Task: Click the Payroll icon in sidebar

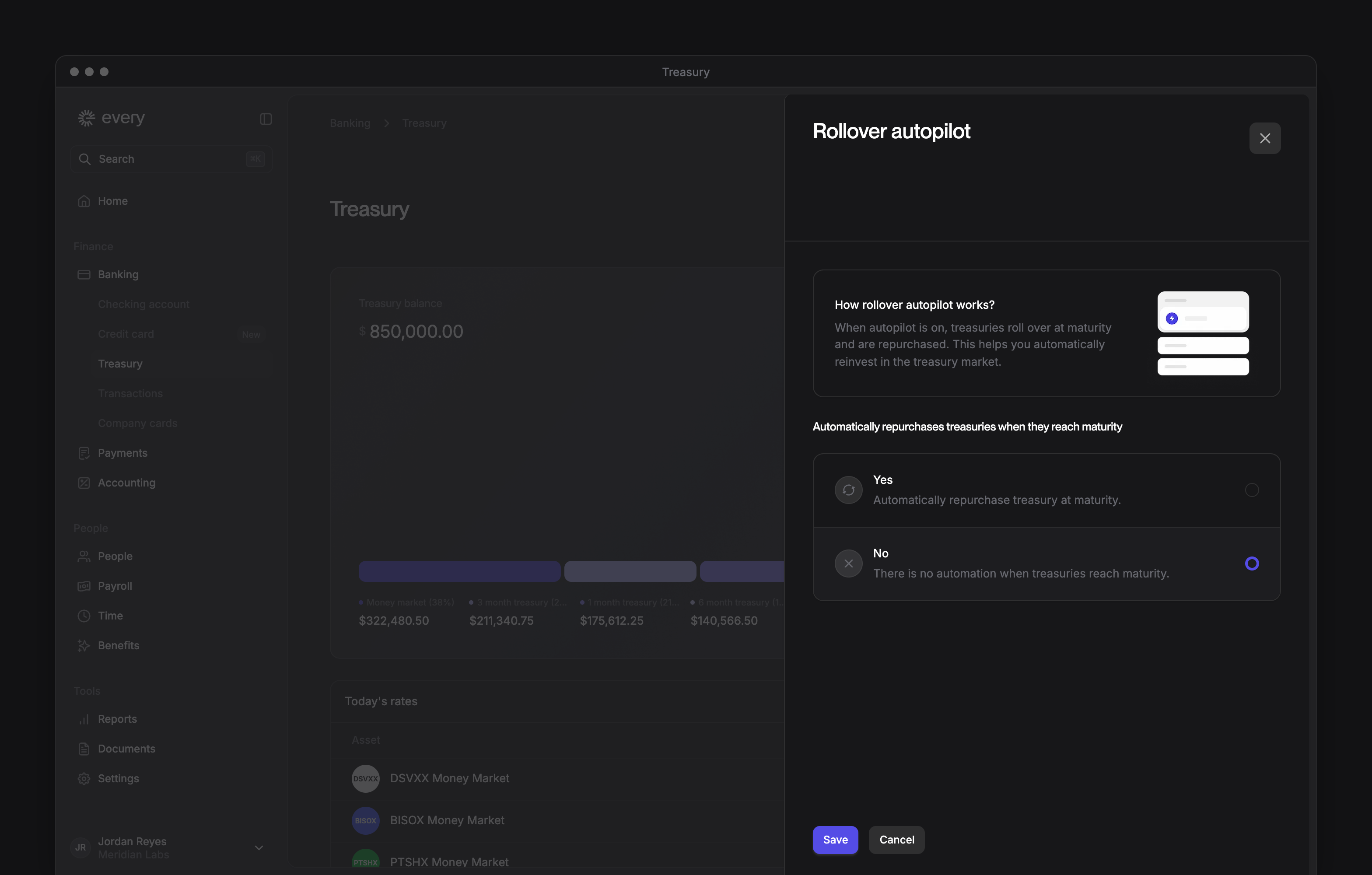Action: 84,586
